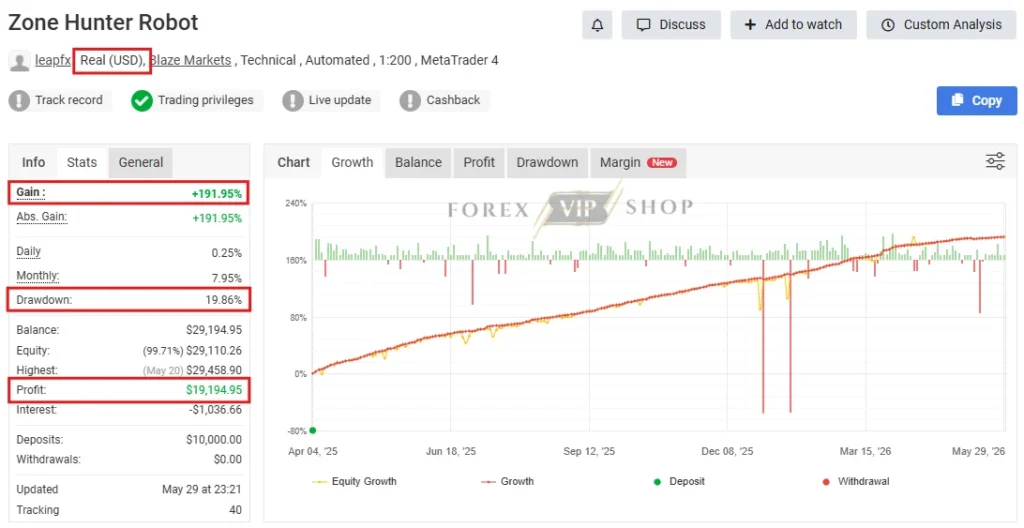
Task: Select the Growth chart tab
Action: [352, 162]
